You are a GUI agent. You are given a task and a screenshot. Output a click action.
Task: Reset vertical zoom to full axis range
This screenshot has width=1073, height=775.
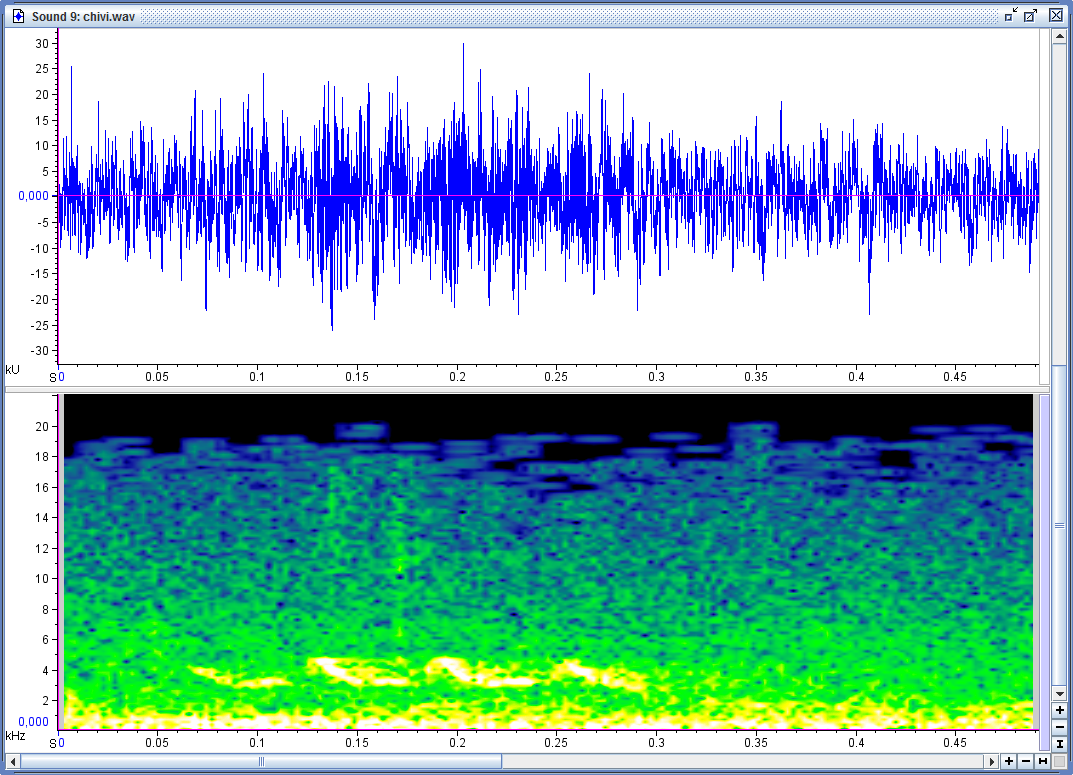(x=1059, y=744)
